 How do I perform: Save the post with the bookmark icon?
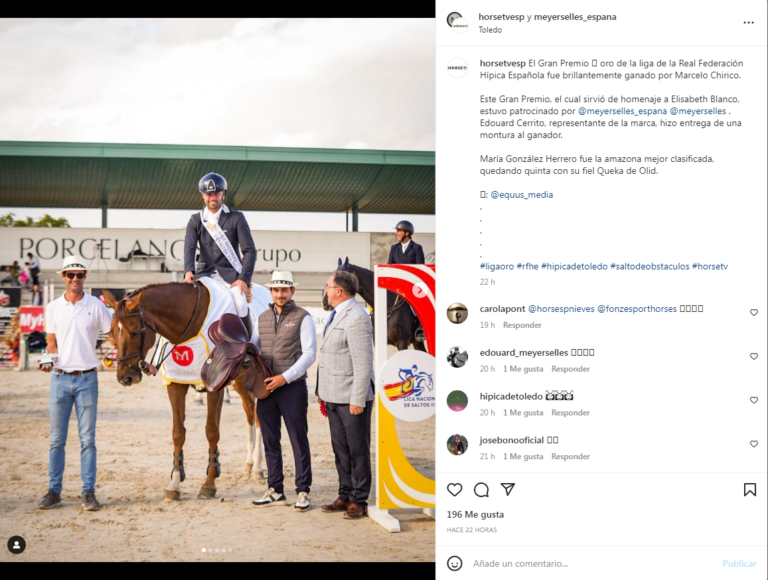[x=750, y=489]
